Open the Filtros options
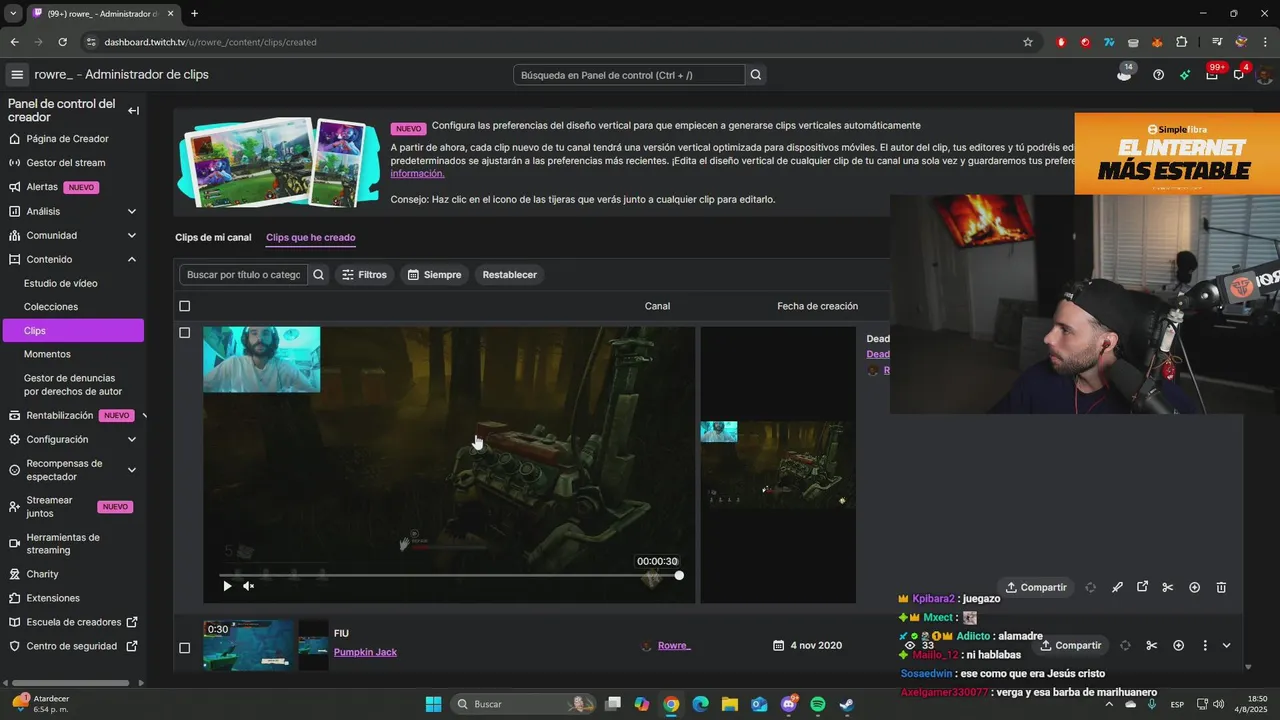 click(x=364, y=275)
